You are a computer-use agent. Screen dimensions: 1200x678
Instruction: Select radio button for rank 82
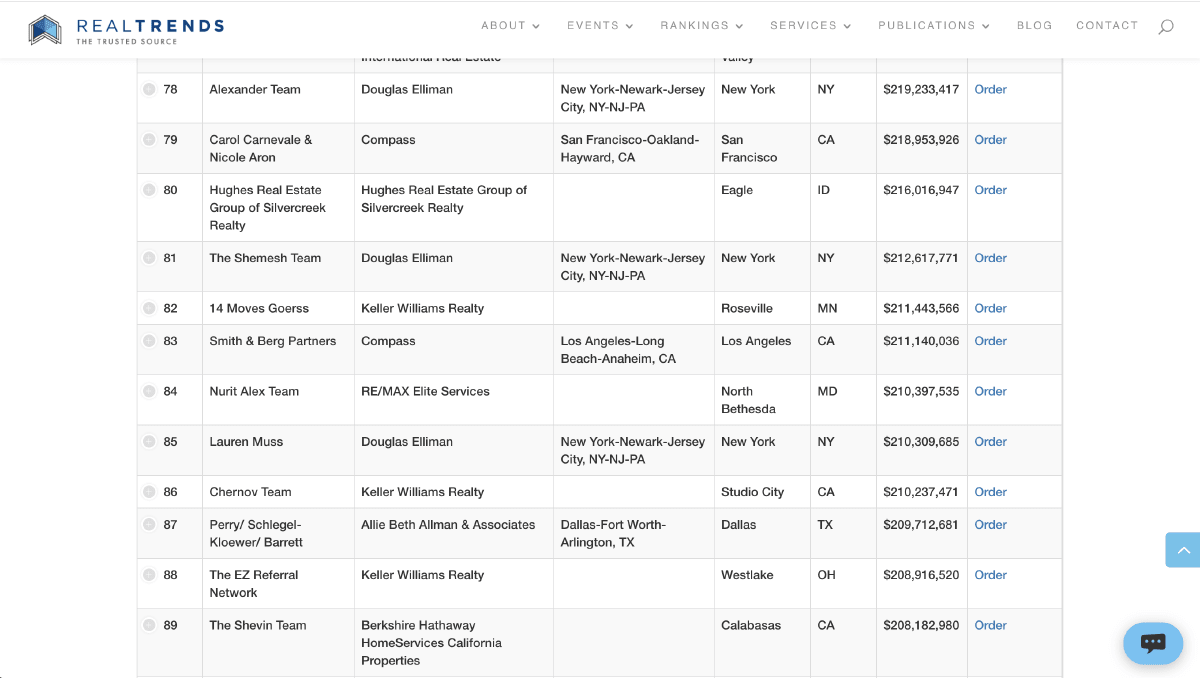pyautogui.click(x=149, y=308)
